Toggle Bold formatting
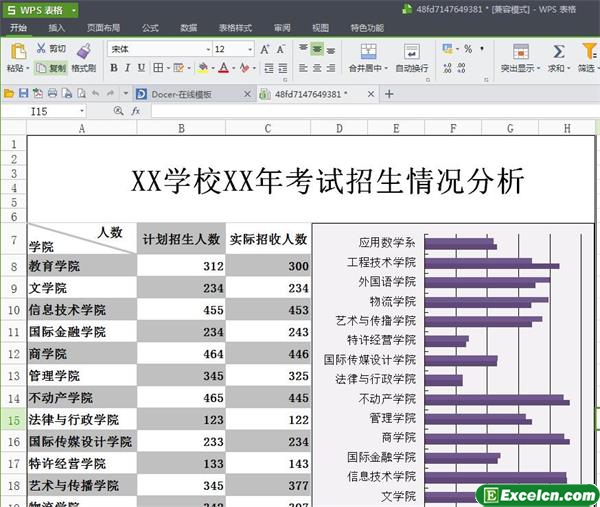The width and height of the screenshot is (600, 507). [114, 68]
